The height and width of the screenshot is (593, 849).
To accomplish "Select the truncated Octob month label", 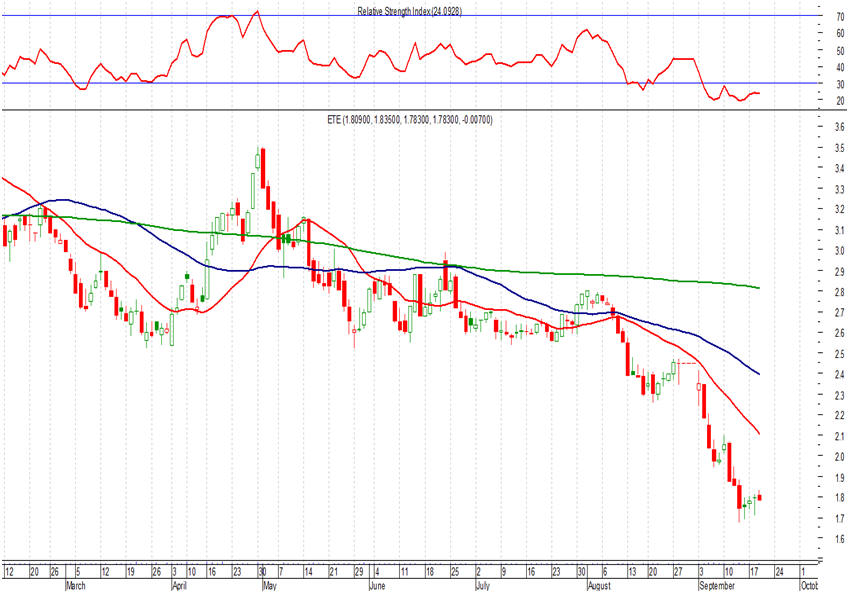I will (809, 585).
